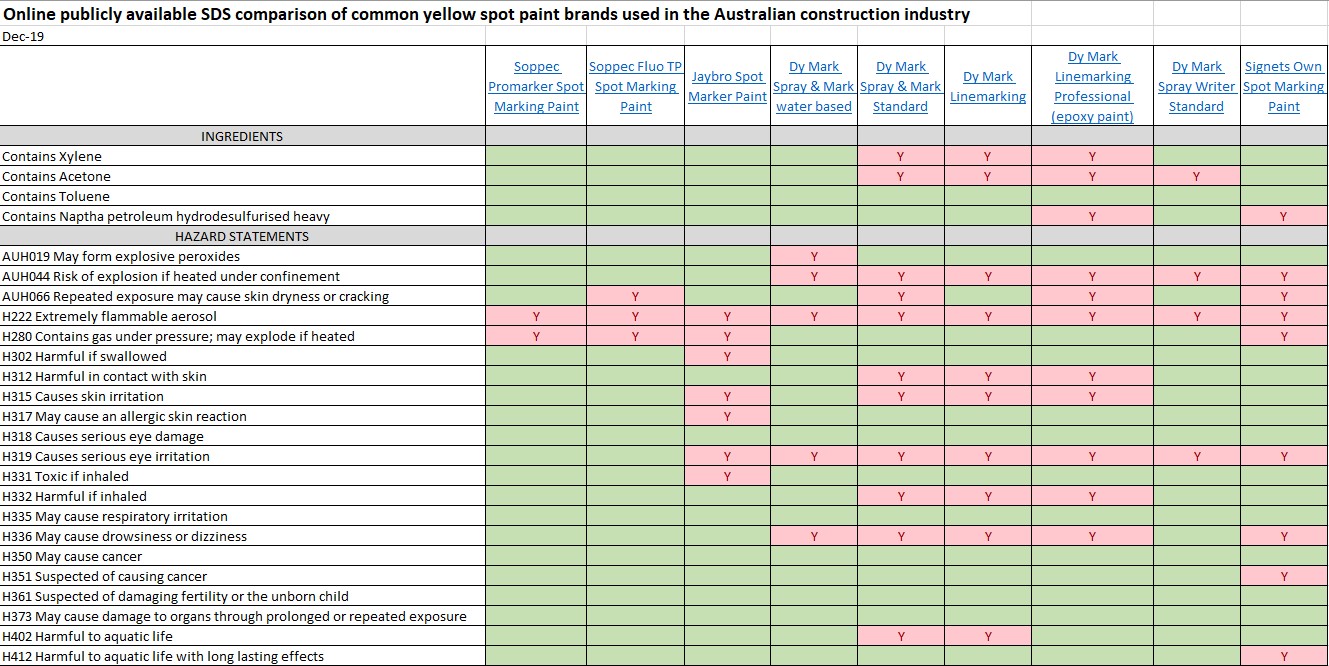Select the spreadsheet title cell about SDS comparison

(486, 15)
